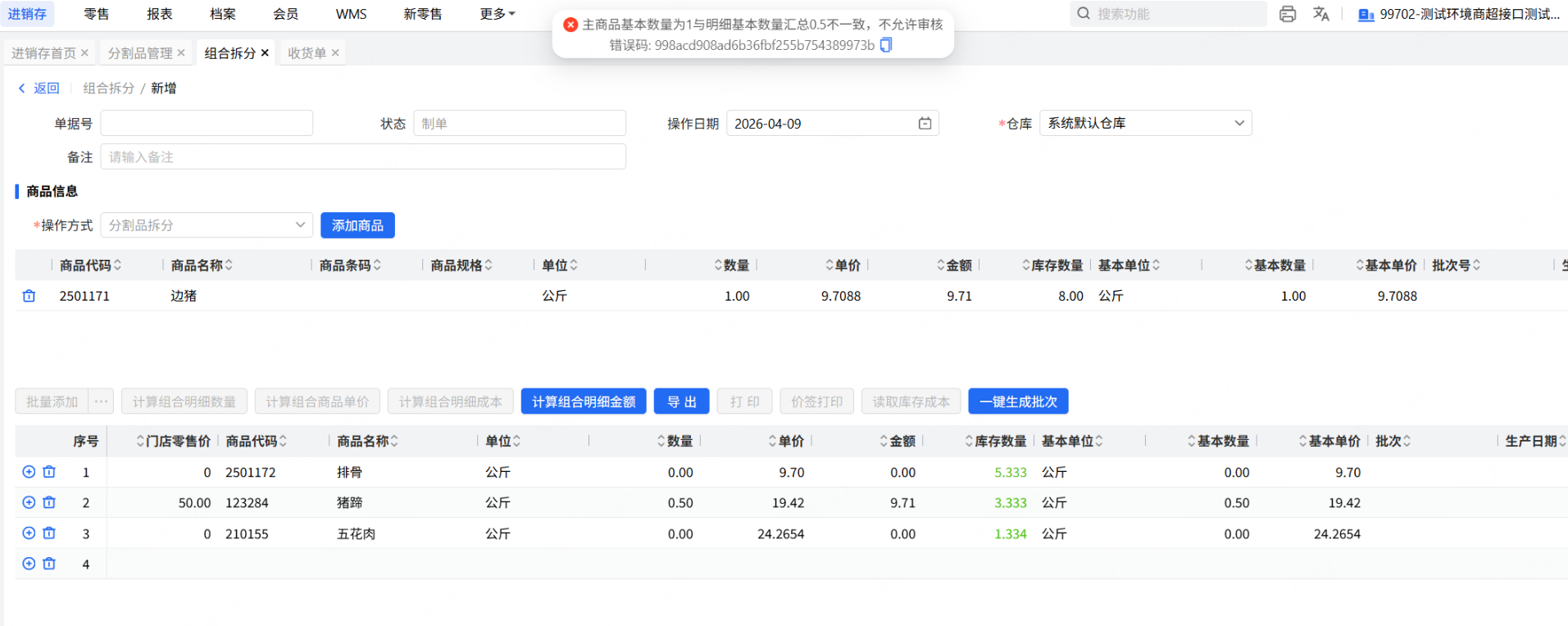Viewport: 1568px width, 626px height.
Task: Add a row after empty row 4
Action: (x=29, y=564)
